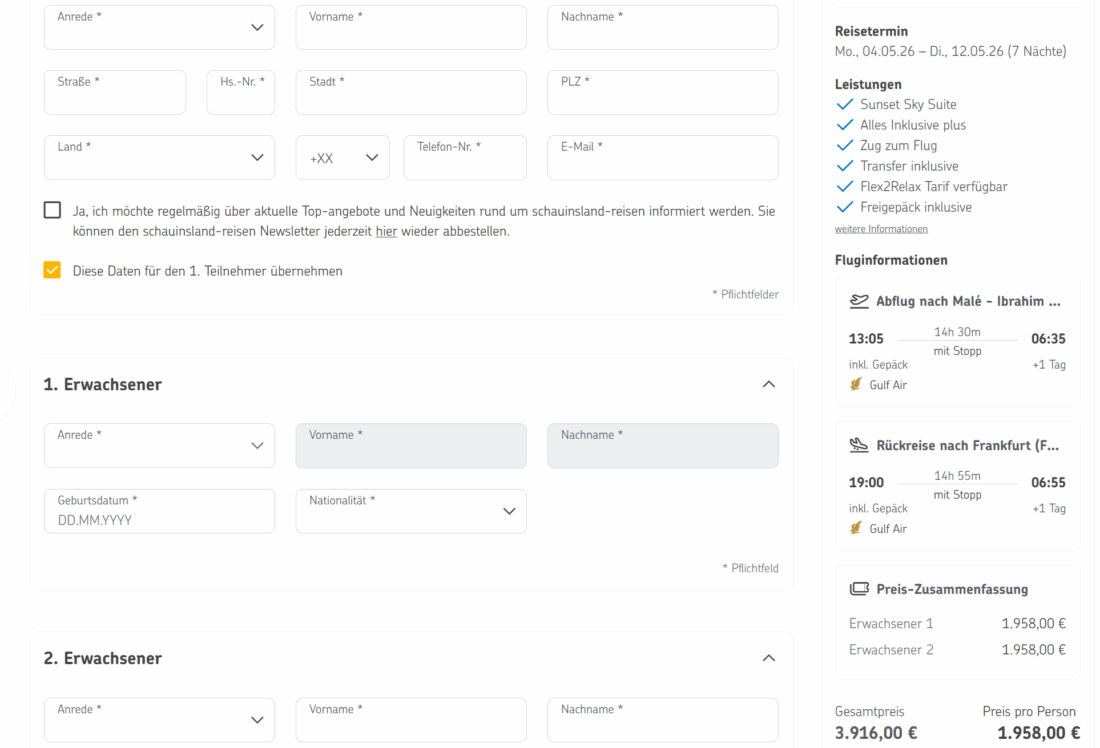The width and height of the screenshot is (1100, 748).
Task: Click the checkmark icon beside Sunset Sky Suite
Action: click(x=844, y=104)
